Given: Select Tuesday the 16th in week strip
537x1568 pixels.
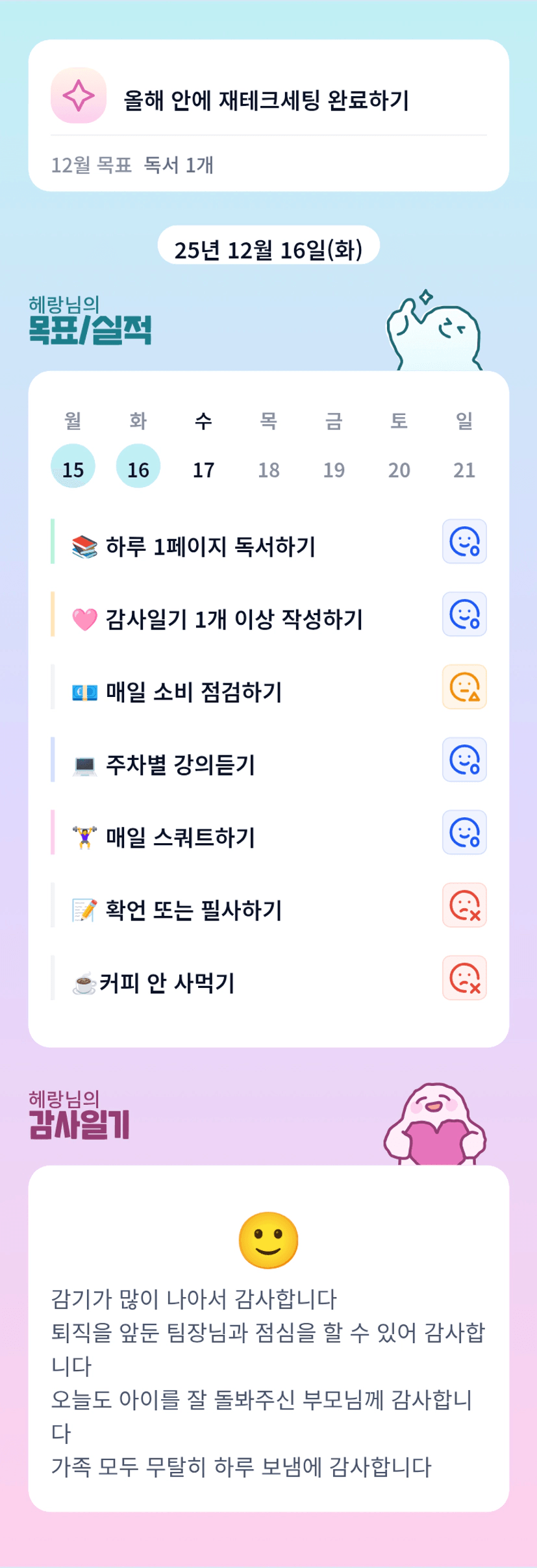Looking at the screenshot, I should [x=138, y=468].
